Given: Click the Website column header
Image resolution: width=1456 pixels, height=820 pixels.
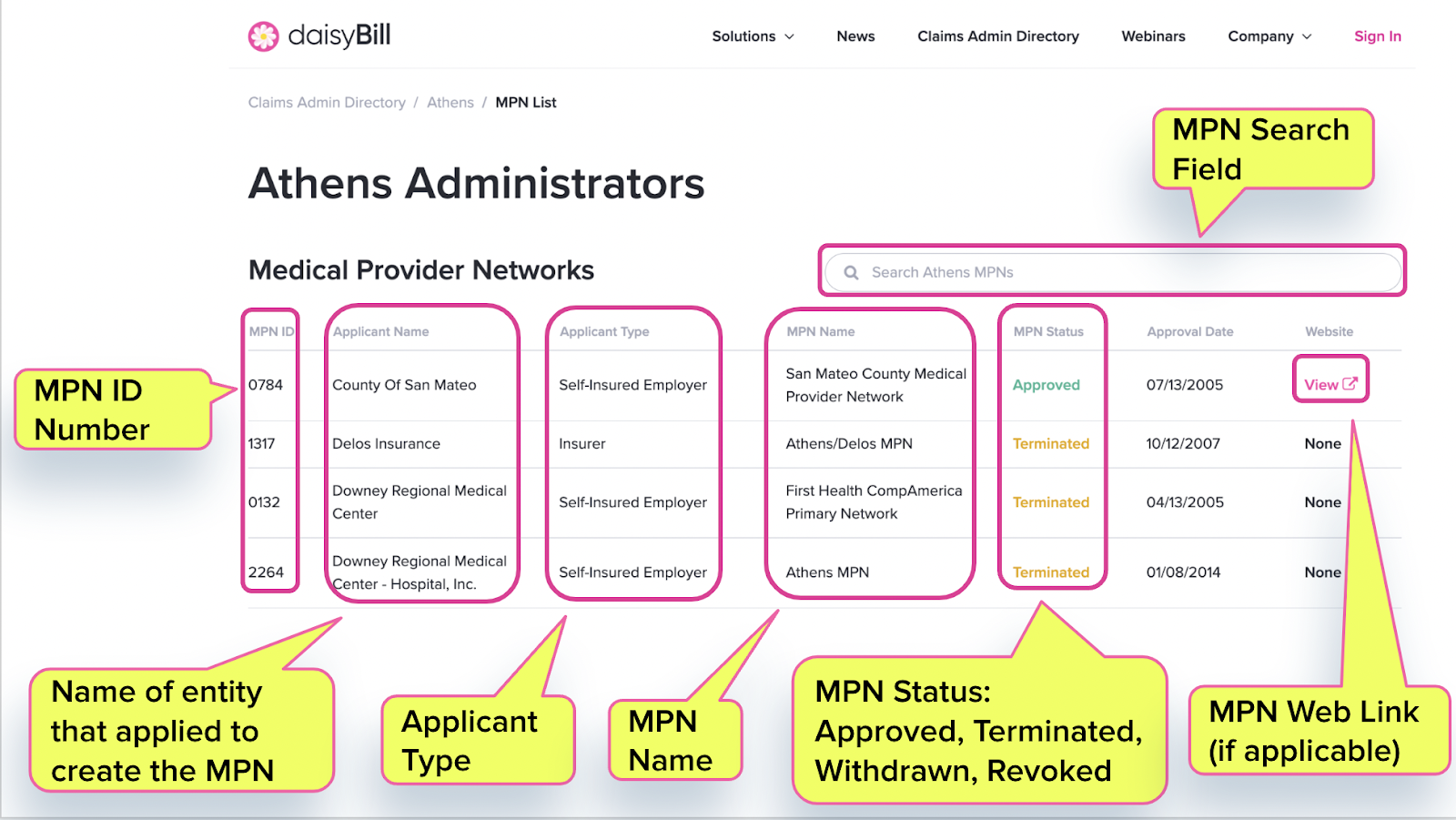Looking at the screenshot, I should 1330,332.
